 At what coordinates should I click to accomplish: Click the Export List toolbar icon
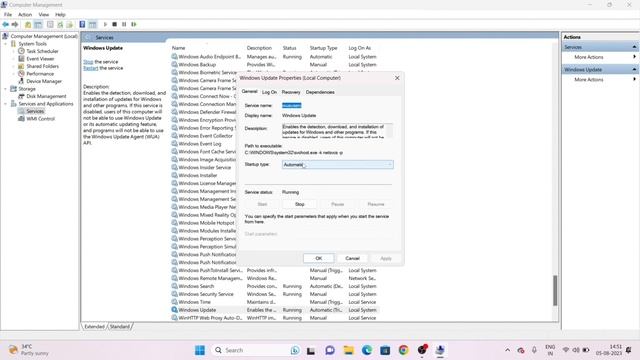70,24
